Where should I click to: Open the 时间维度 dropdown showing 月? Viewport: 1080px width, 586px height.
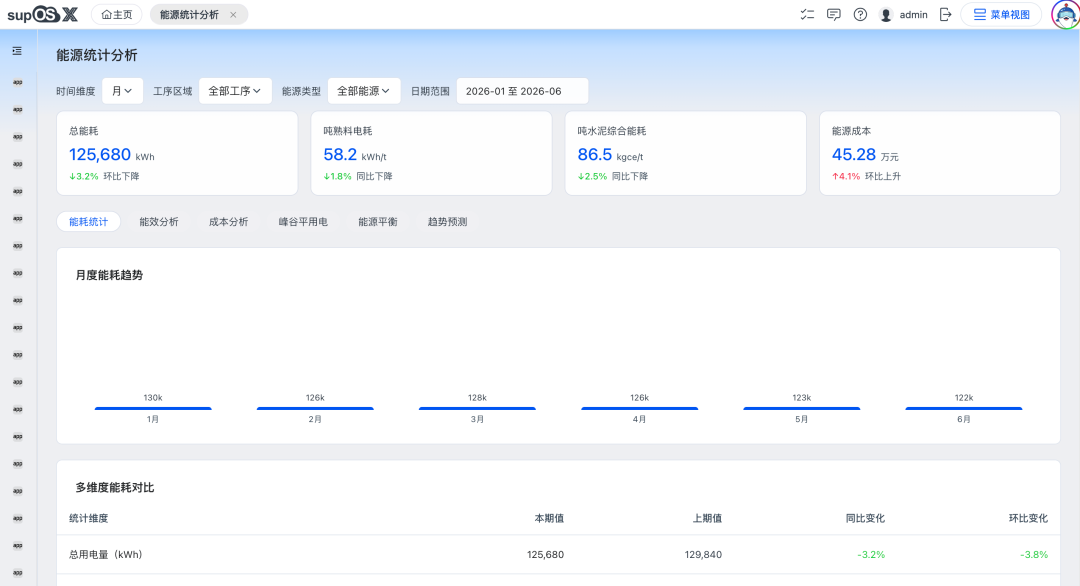pos(123,91)
